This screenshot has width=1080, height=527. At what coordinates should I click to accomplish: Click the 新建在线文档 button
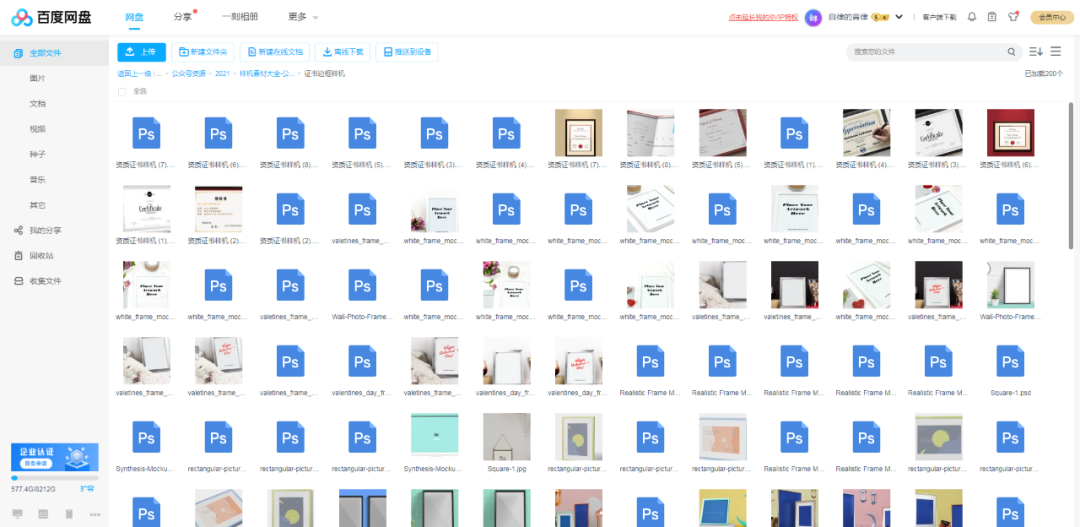coord(275,52)
